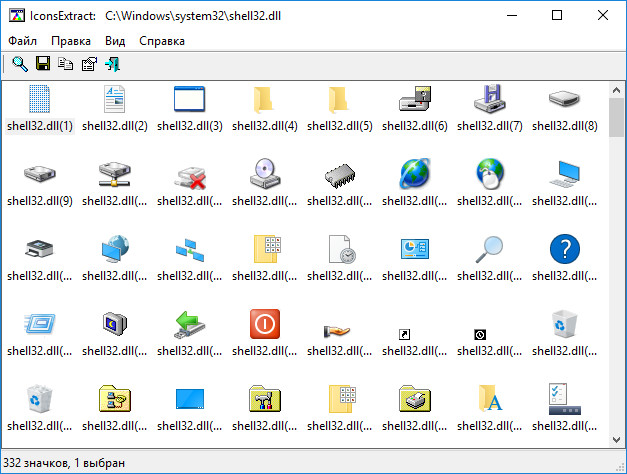Open the Справка menu
Viewport: 627px width, 474px height.
(162, 41)
